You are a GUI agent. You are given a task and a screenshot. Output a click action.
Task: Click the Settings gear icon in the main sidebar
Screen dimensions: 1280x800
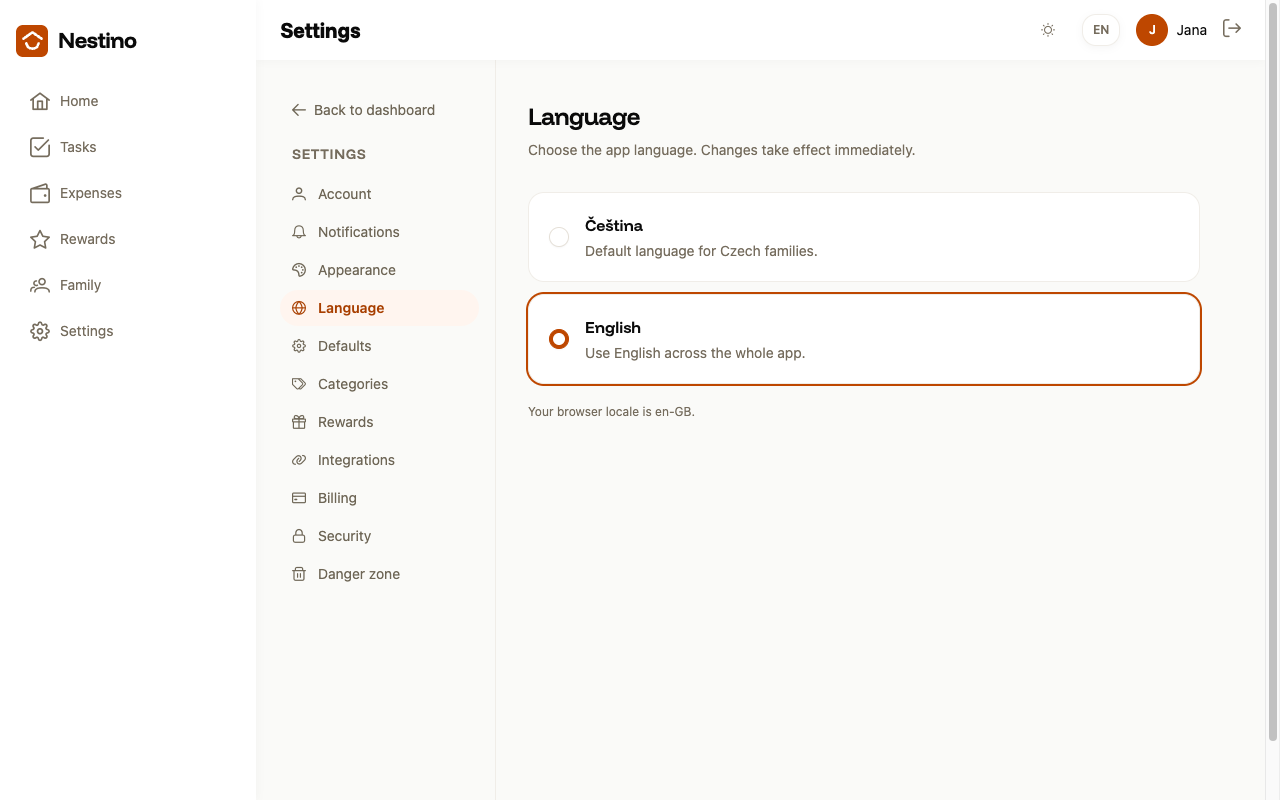(x=40, y=331)
